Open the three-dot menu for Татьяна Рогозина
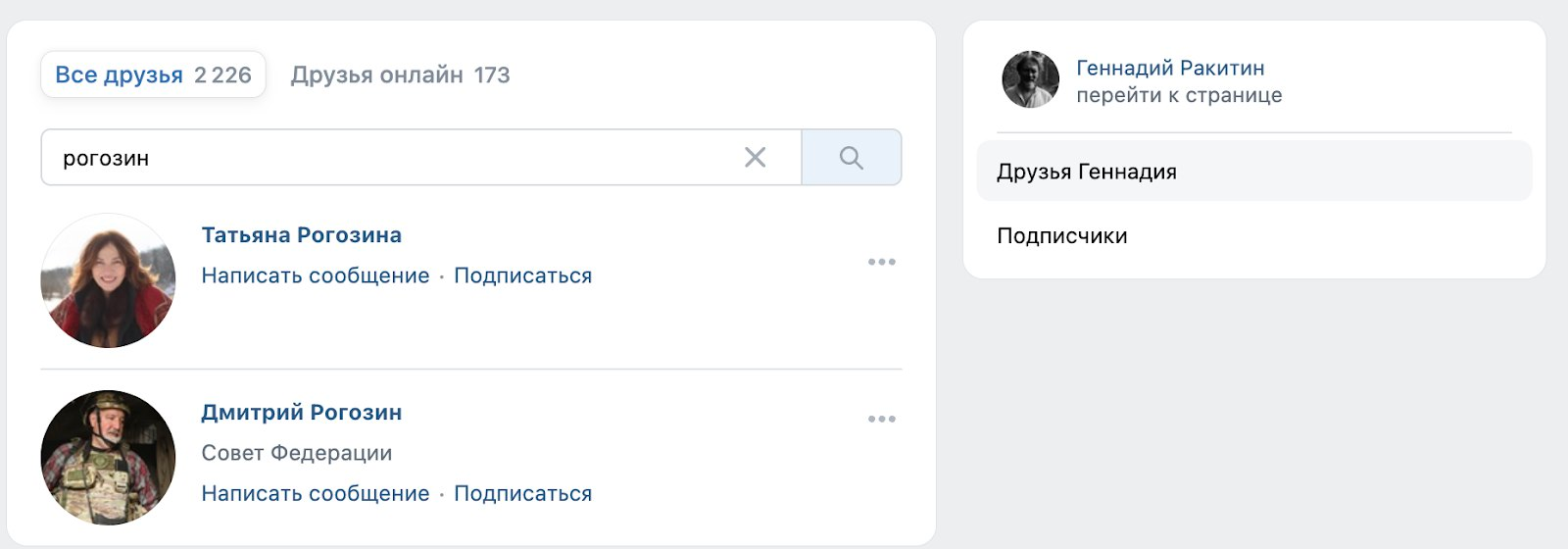This screenshot has width=1568, height=549. (x=882, y=262)
